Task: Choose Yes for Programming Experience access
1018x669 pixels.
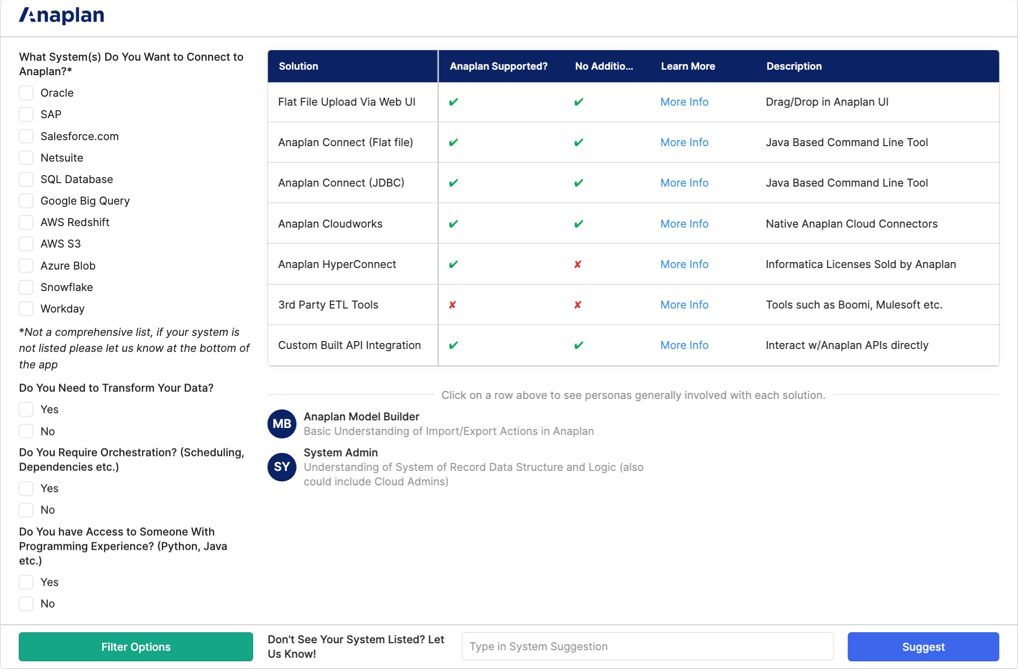Action: click(x=26, y=582)
